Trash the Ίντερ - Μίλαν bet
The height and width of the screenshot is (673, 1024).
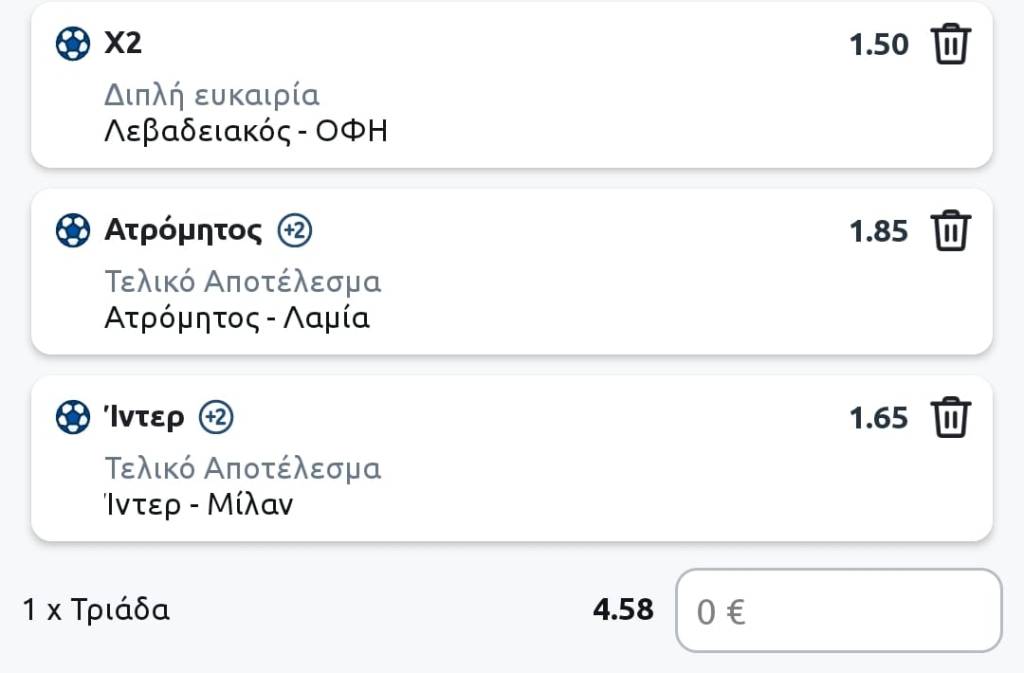click(950, 417)
